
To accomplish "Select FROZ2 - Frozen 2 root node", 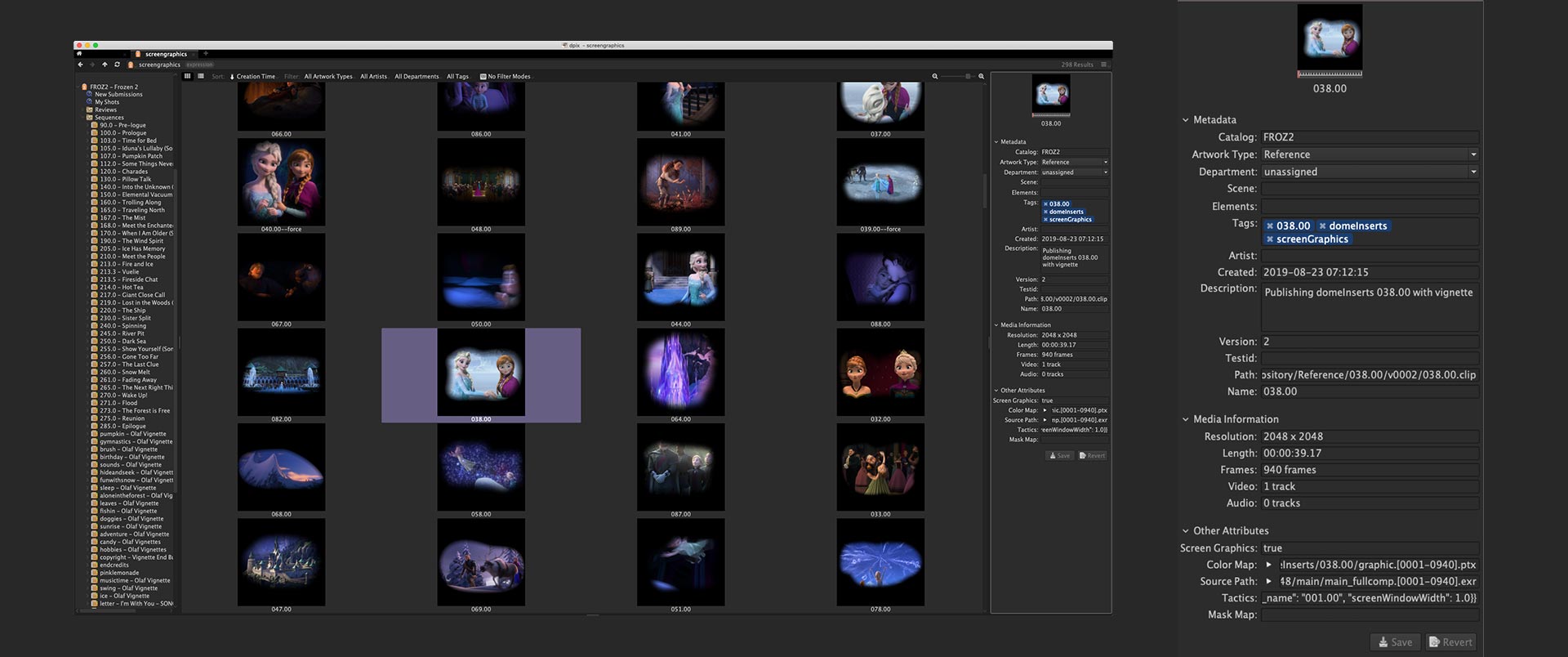I will click(114, 87).
